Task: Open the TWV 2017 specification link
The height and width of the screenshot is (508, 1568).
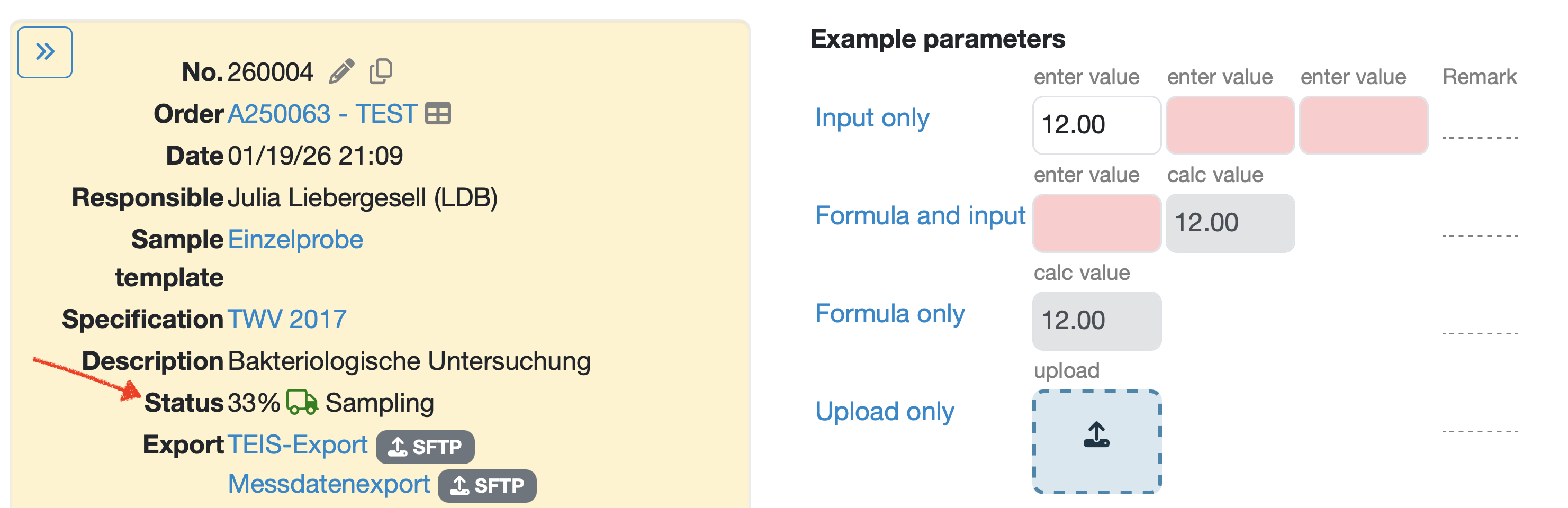Action: [287, 319]
